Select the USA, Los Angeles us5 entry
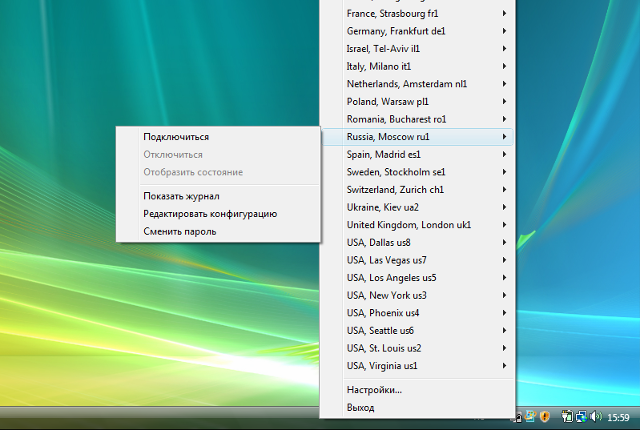Screen dimensions: 640x430 click(417, 277)
